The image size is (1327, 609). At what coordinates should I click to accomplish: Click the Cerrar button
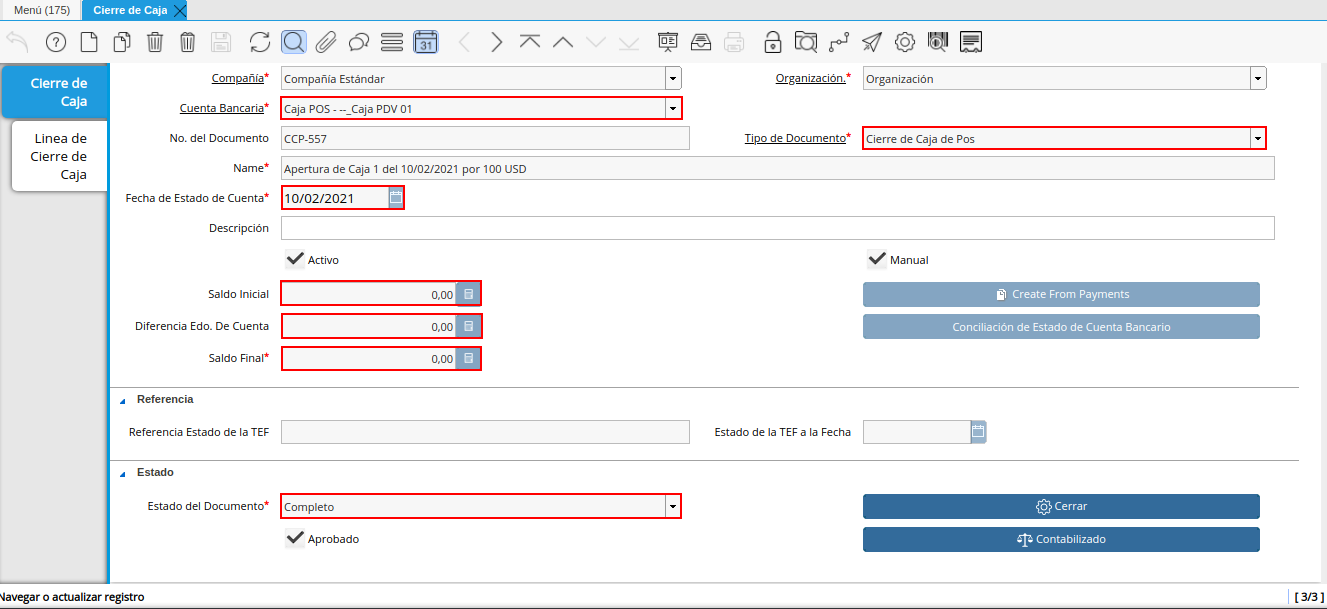pyautogui.click(x=1061, y=506)
